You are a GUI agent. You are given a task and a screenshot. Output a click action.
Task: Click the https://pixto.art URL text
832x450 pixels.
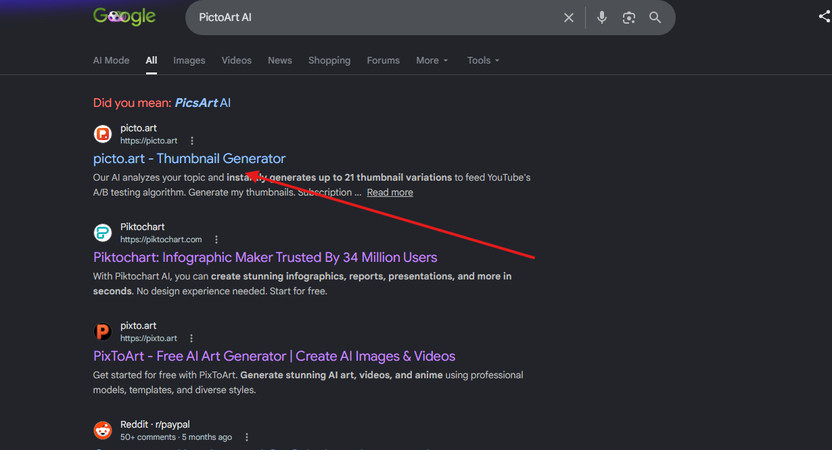pos(149,338)
